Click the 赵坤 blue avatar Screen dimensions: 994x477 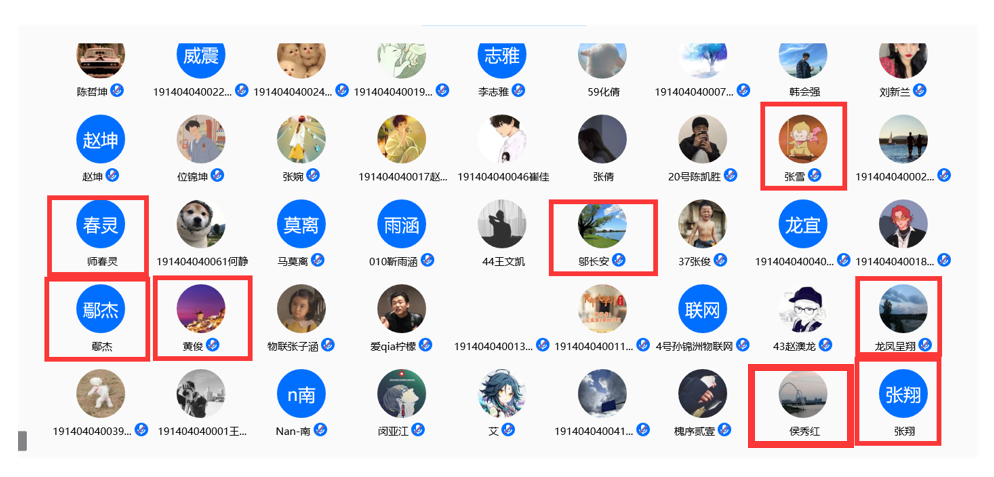tap(101, 139)
